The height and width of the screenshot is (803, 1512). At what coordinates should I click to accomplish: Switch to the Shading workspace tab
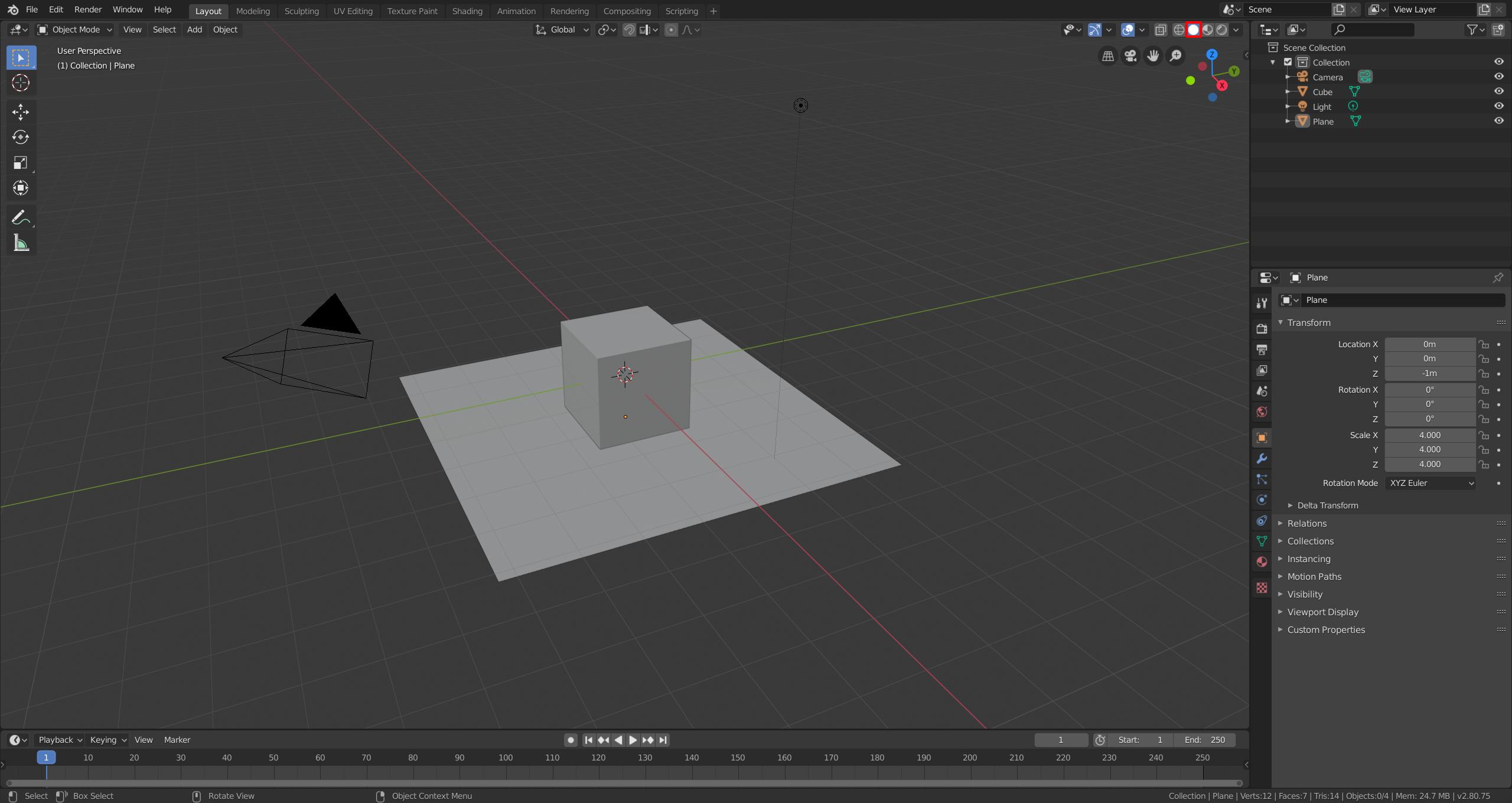467,11
